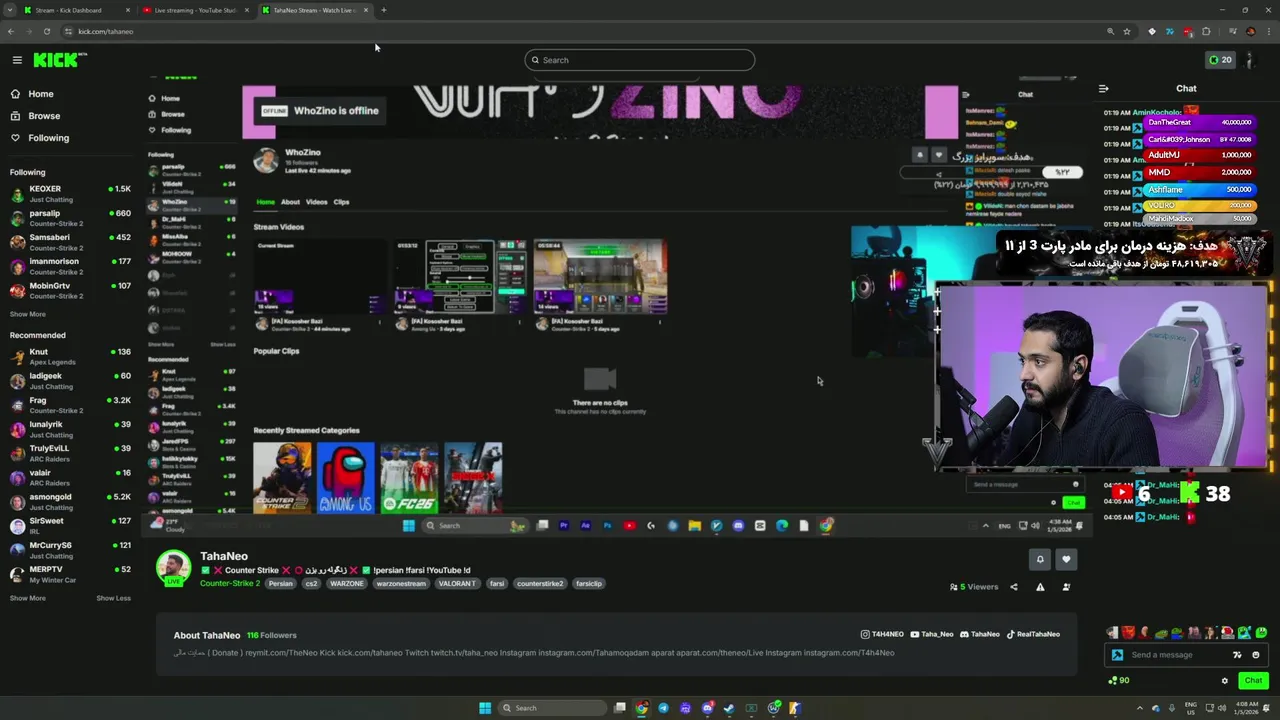The image size is (1280, 720).
Task: Click the share stream icon
Action: coord(1014,587)
